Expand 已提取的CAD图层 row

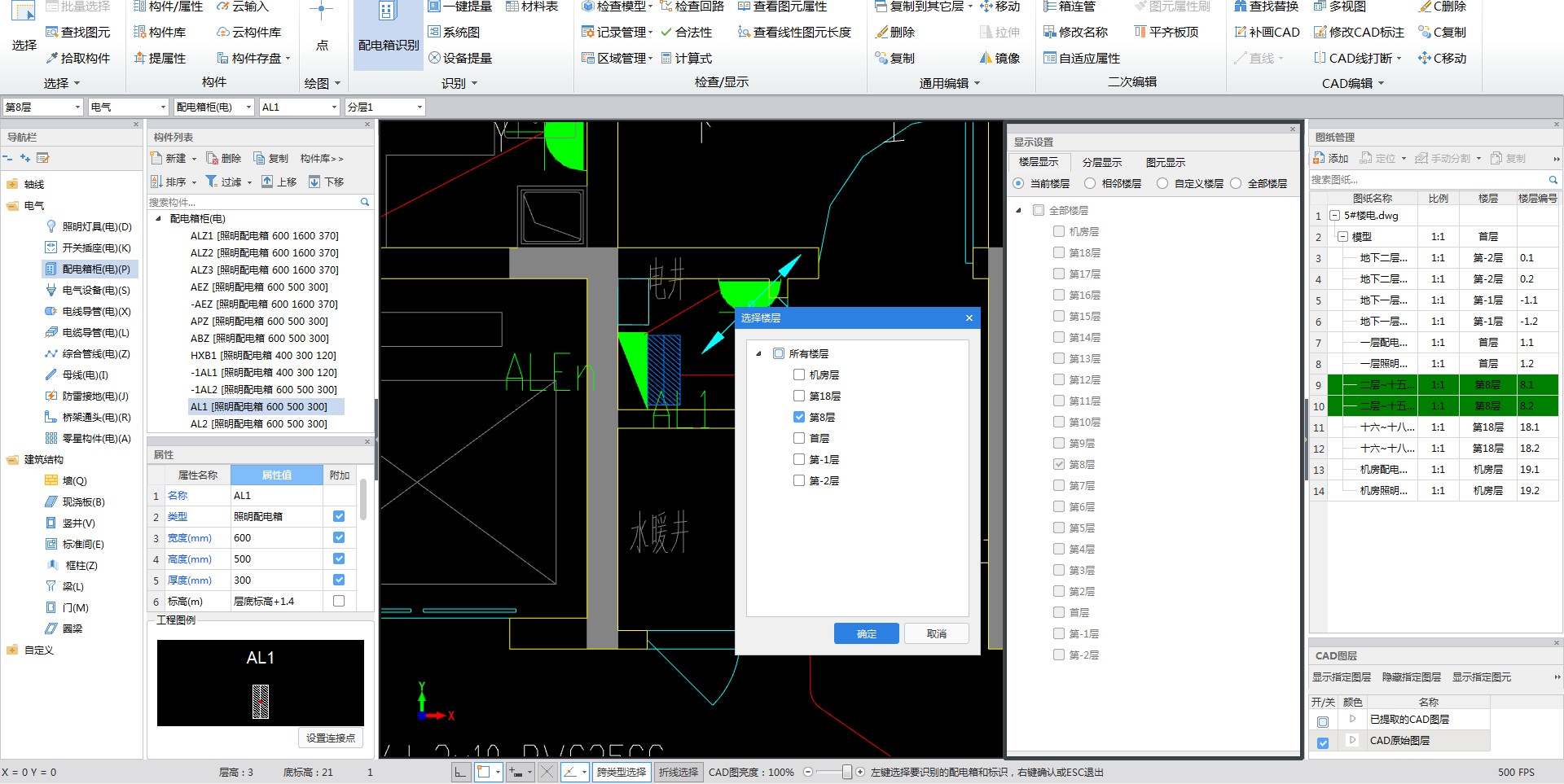pyautogui.click(x=1352, y=719)
